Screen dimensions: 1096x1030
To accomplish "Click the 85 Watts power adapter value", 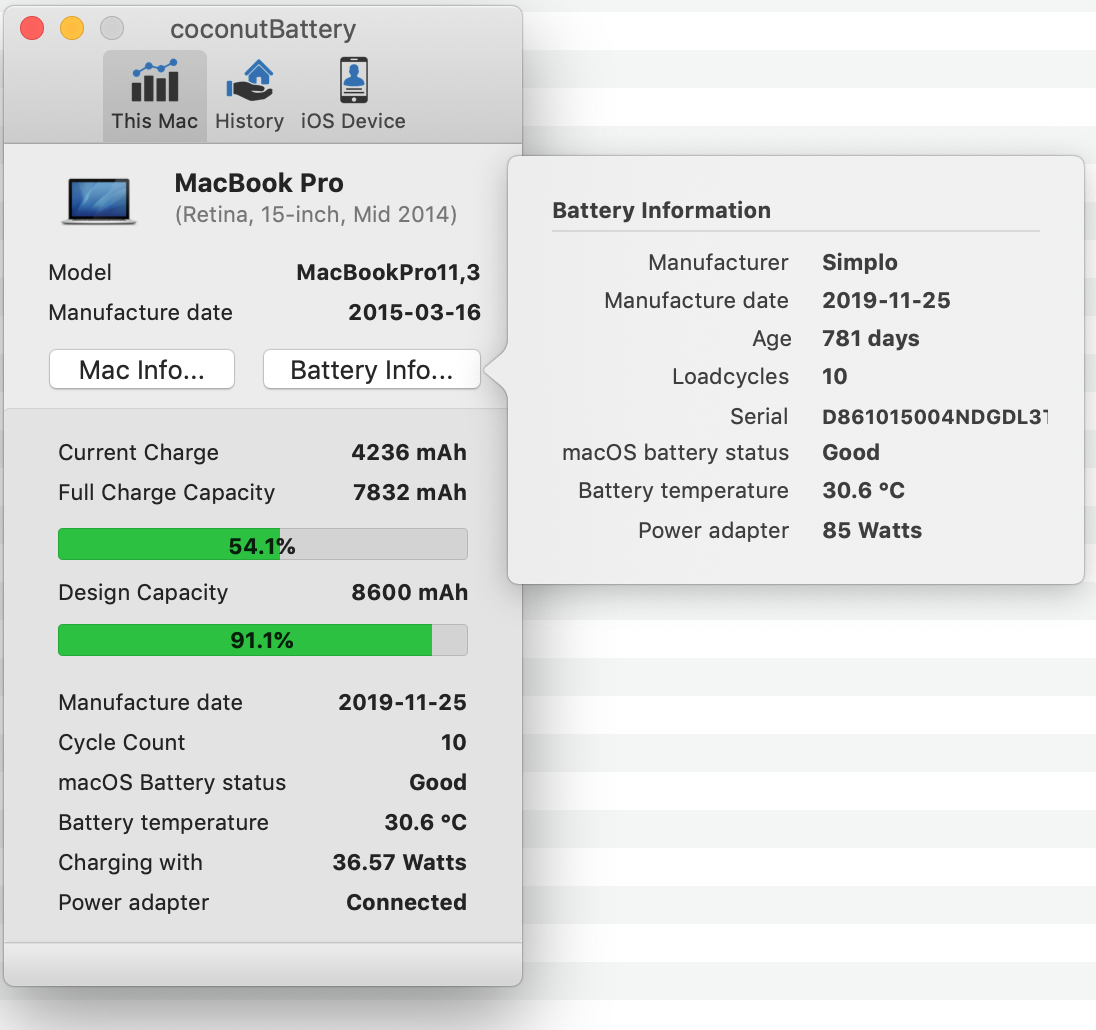I will pos(872,530).
